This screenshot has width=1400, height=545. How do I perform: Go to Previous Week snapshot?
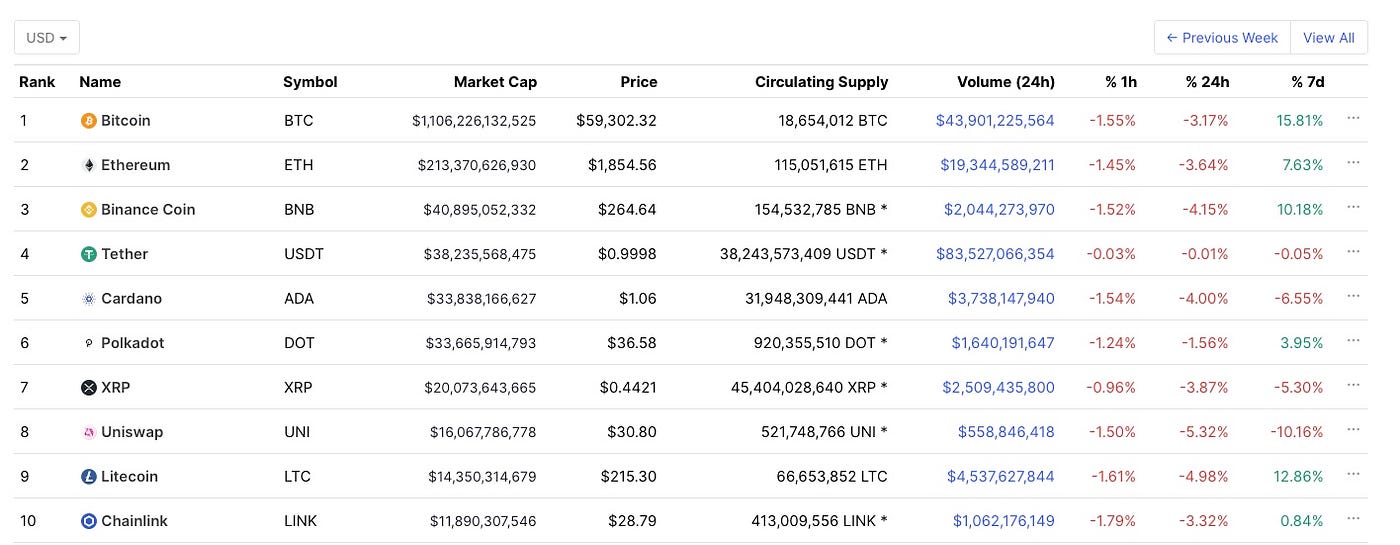1222,38
